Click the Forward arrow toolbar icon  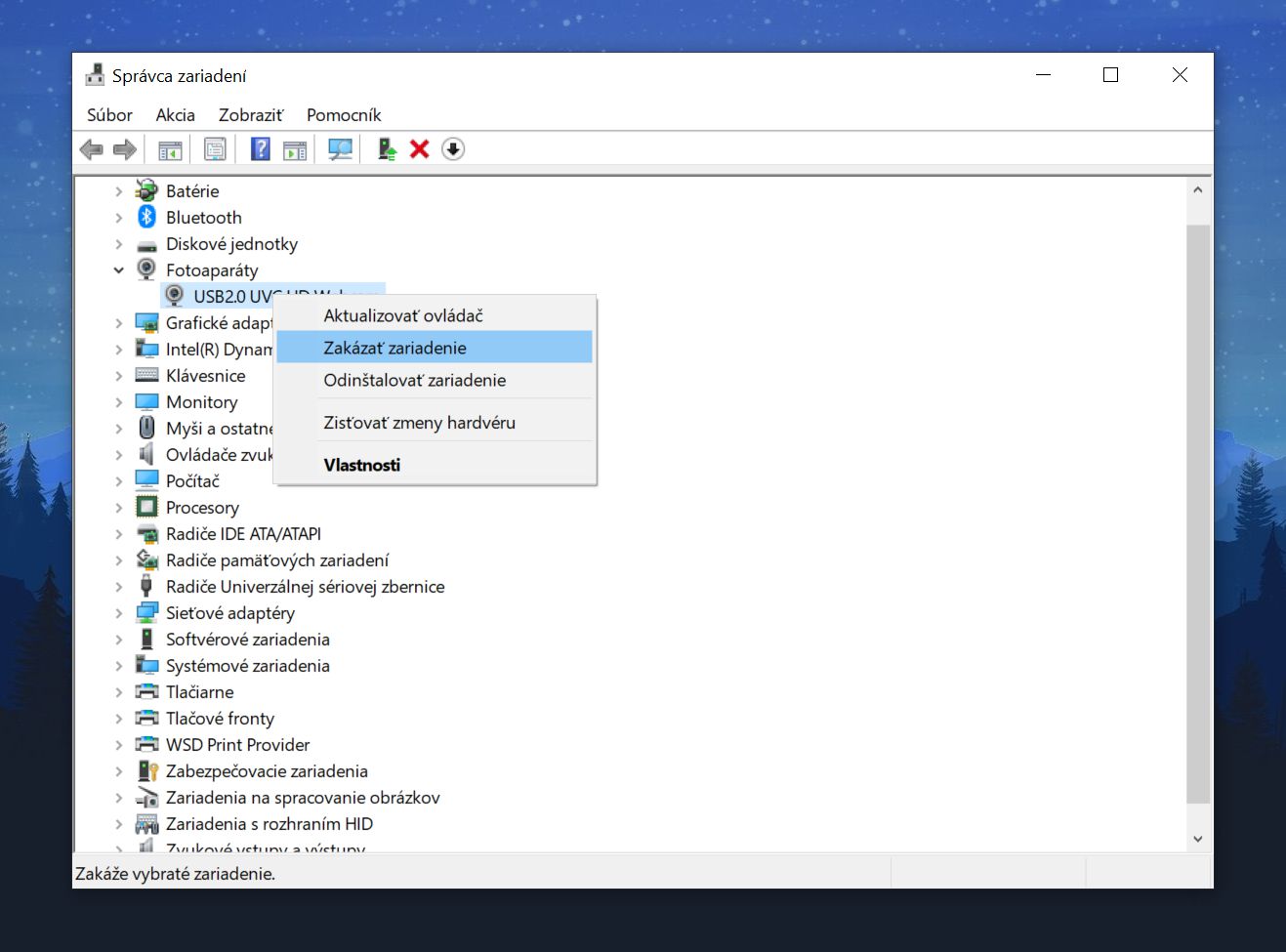125,149
